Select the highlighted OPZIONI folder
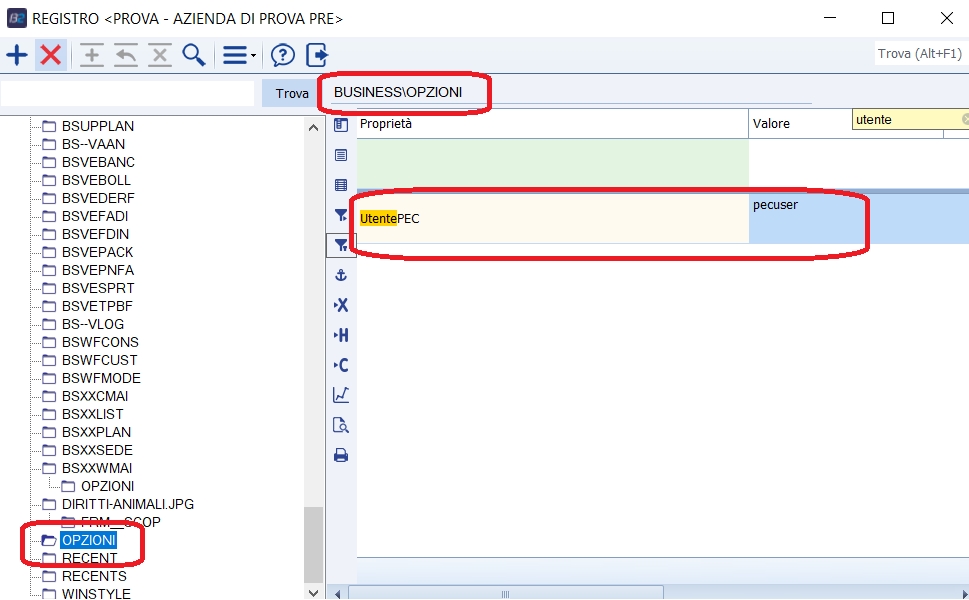Screen dimensions: 969x600 click(89, 540)
